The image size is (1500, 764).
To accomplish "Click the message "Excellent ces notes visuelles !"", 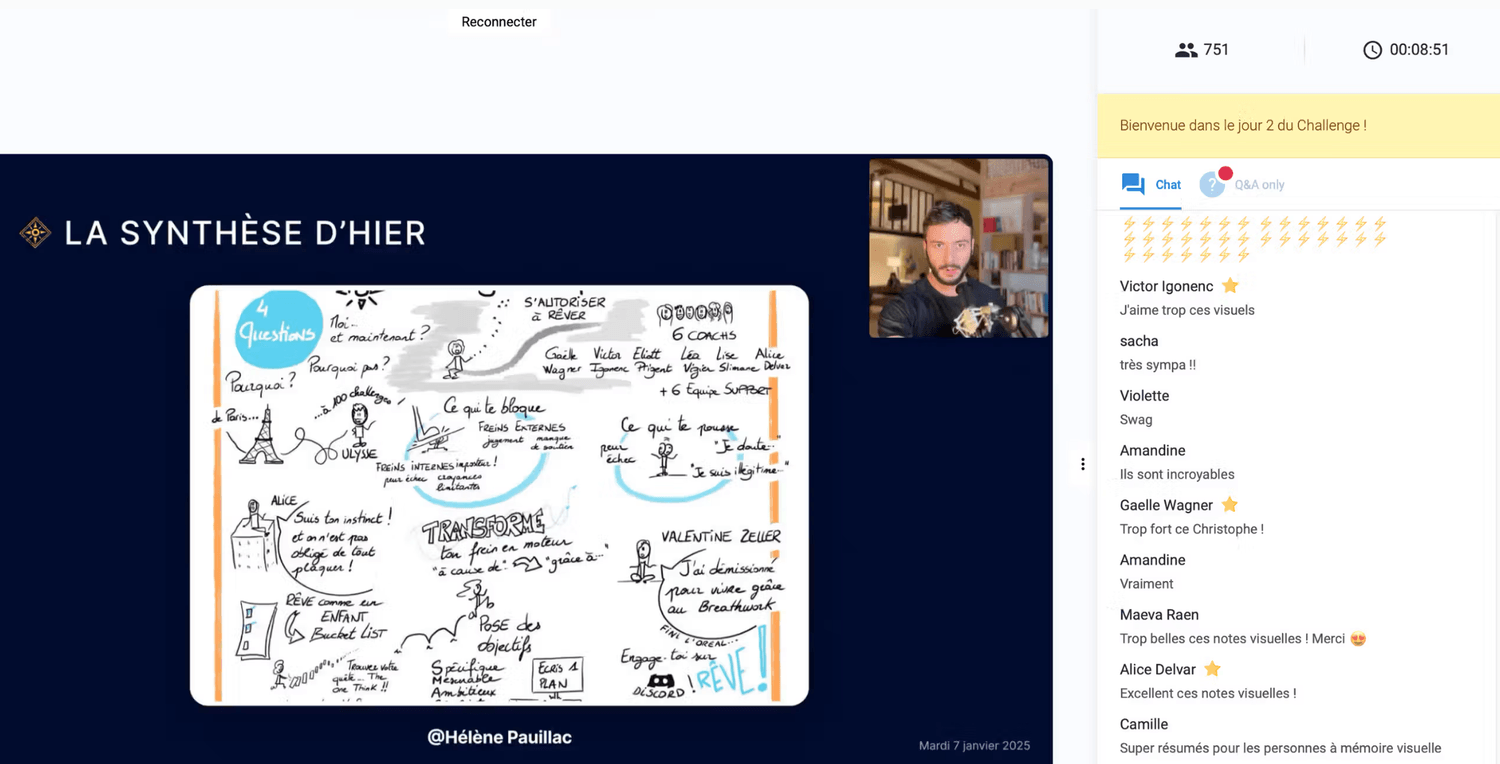I will click(1208, 693).
